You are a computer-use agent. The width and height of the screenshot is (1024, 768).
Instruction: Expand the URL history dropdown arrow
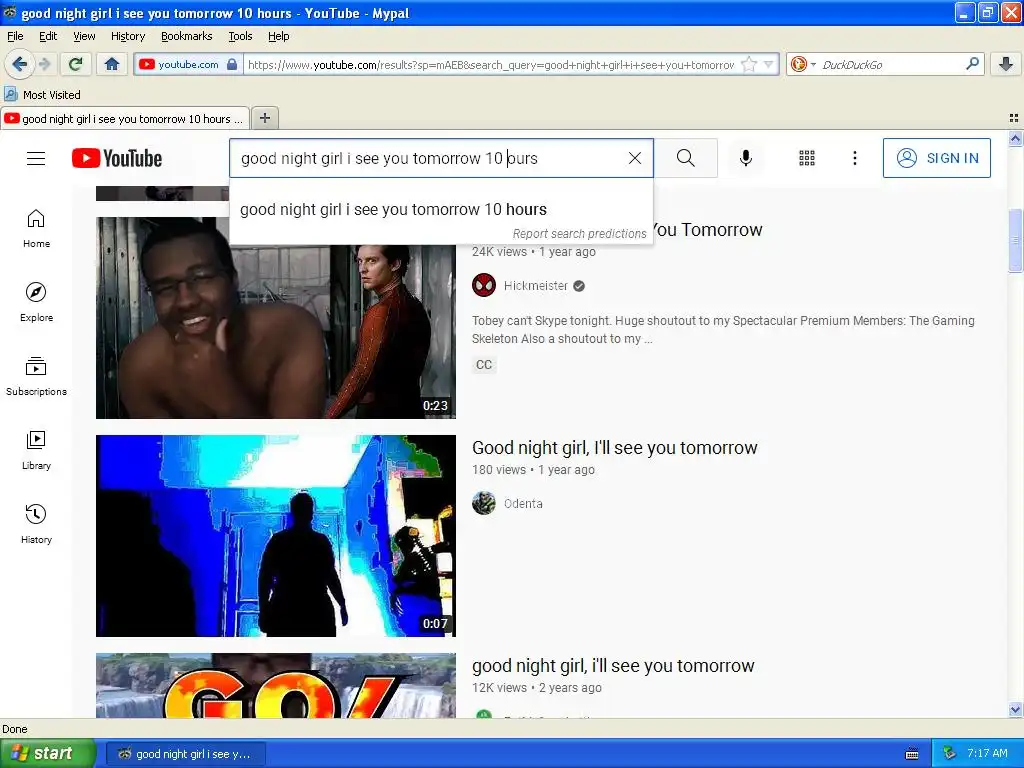[x=769, y=64]
